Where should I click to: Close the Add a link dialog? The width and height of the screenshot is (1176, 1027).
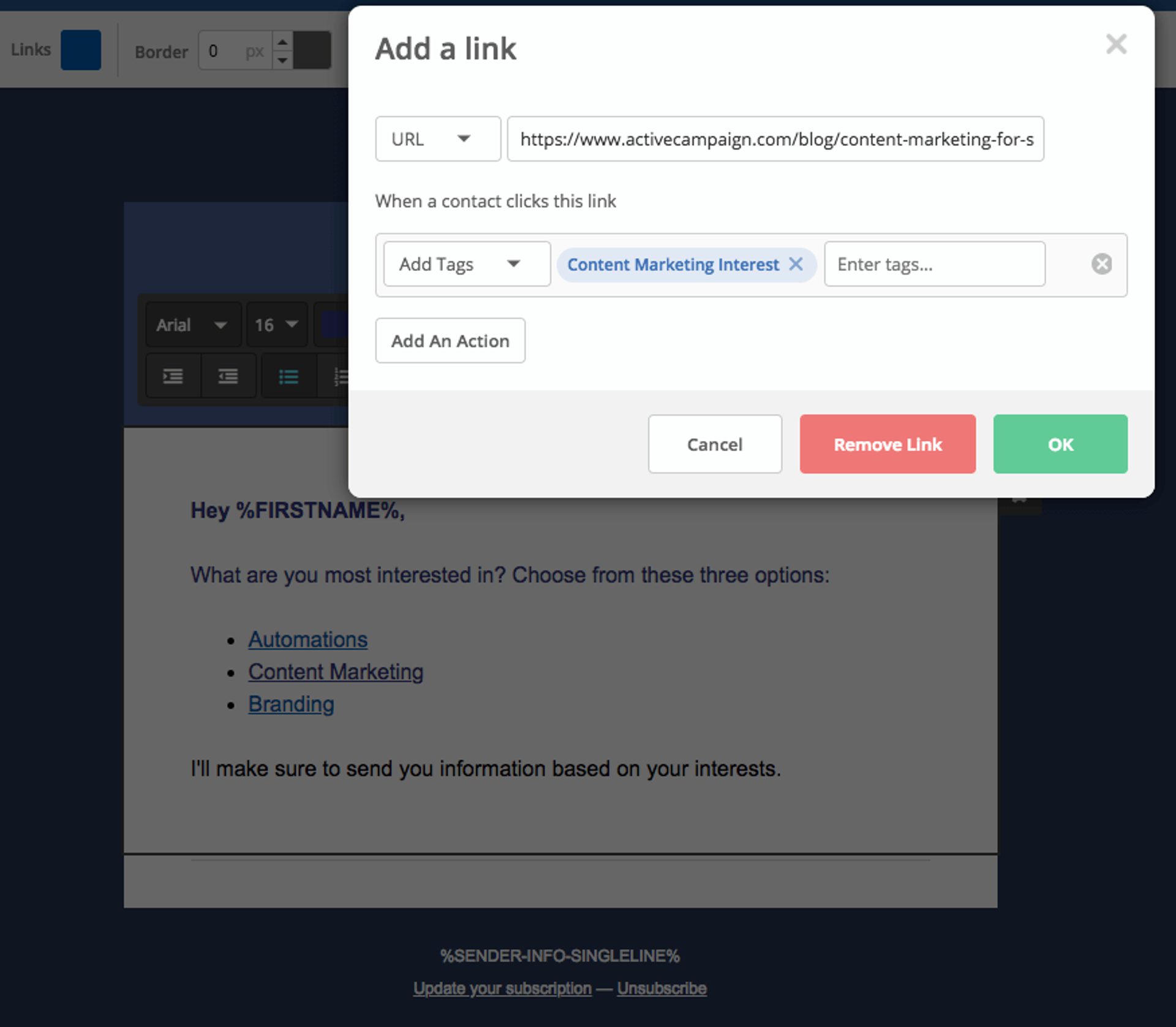coord(1116,44)
